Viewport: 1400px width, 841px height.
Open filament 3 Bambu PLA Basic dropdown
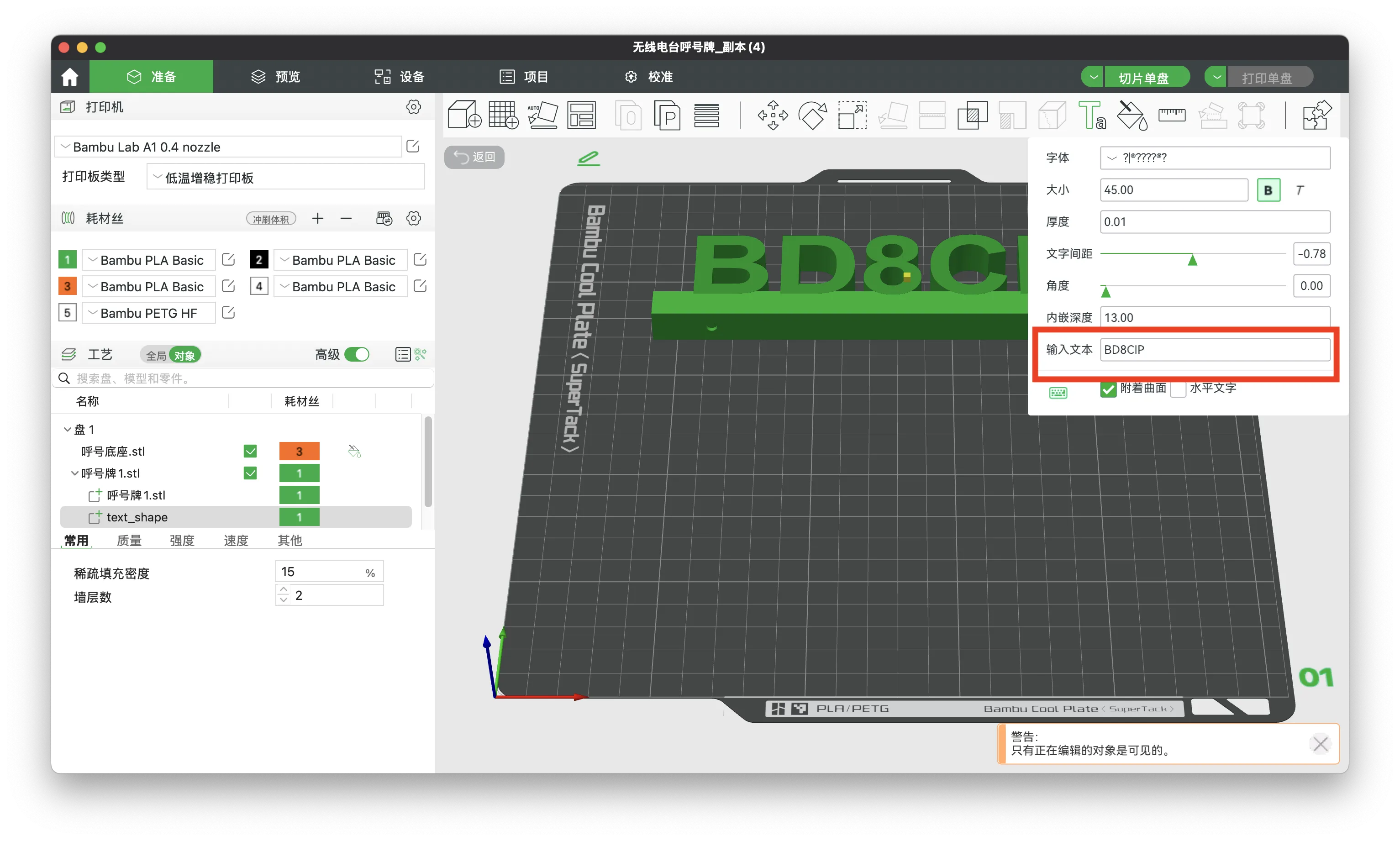point(149,286)
